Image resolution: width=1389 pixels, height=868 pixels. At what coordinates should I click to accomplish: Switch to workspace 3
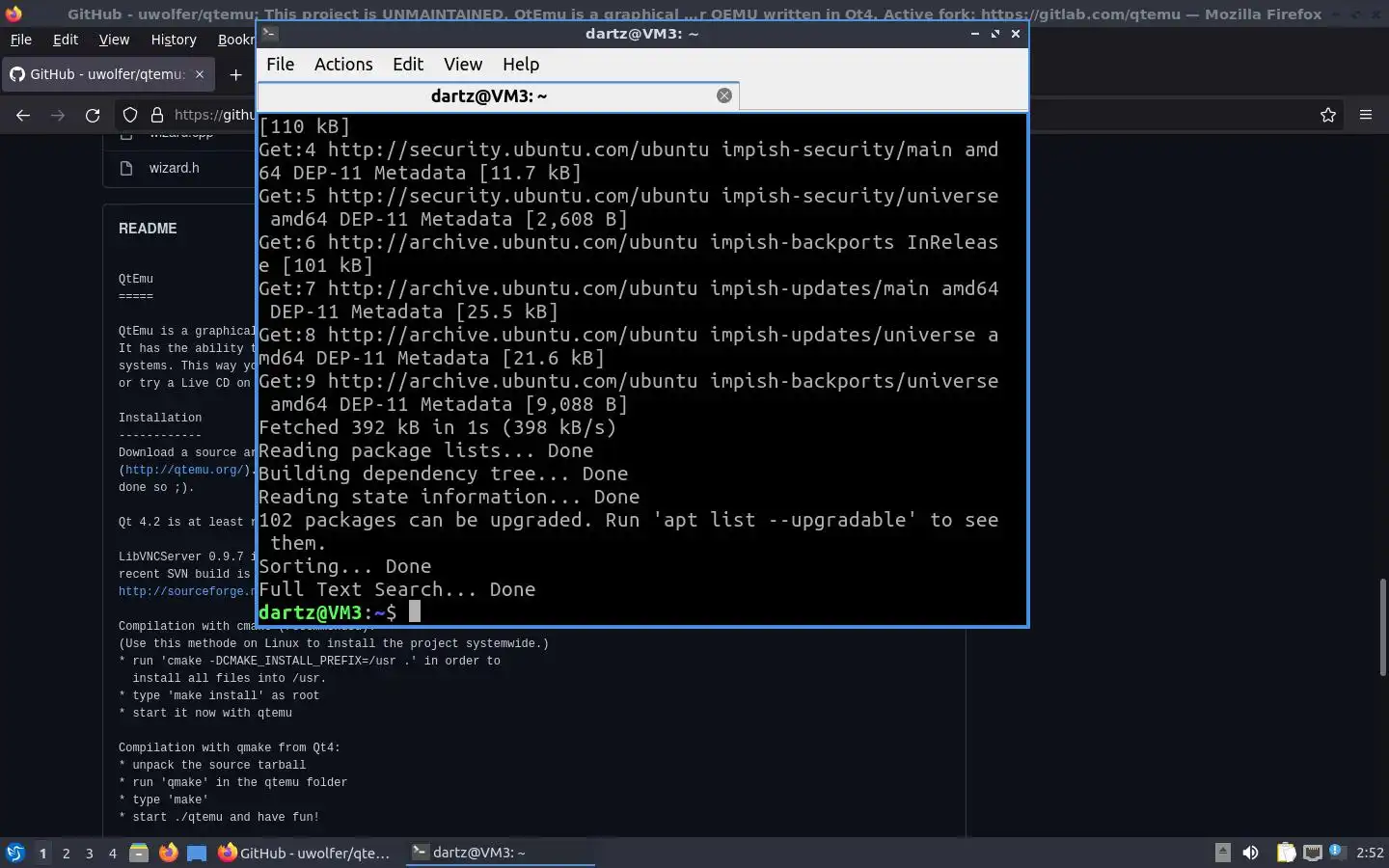point(89,853)
